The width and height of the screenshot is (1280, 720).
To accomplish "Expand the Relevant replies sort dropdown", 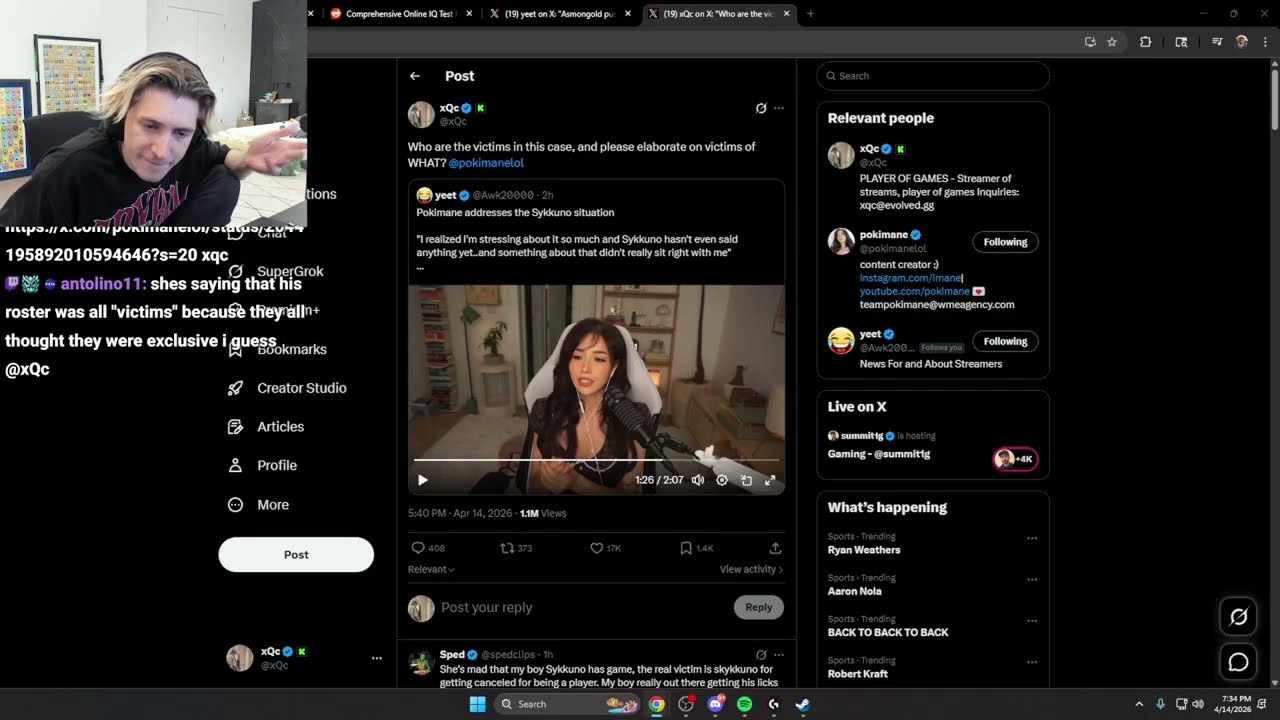I will coord(431,569).
